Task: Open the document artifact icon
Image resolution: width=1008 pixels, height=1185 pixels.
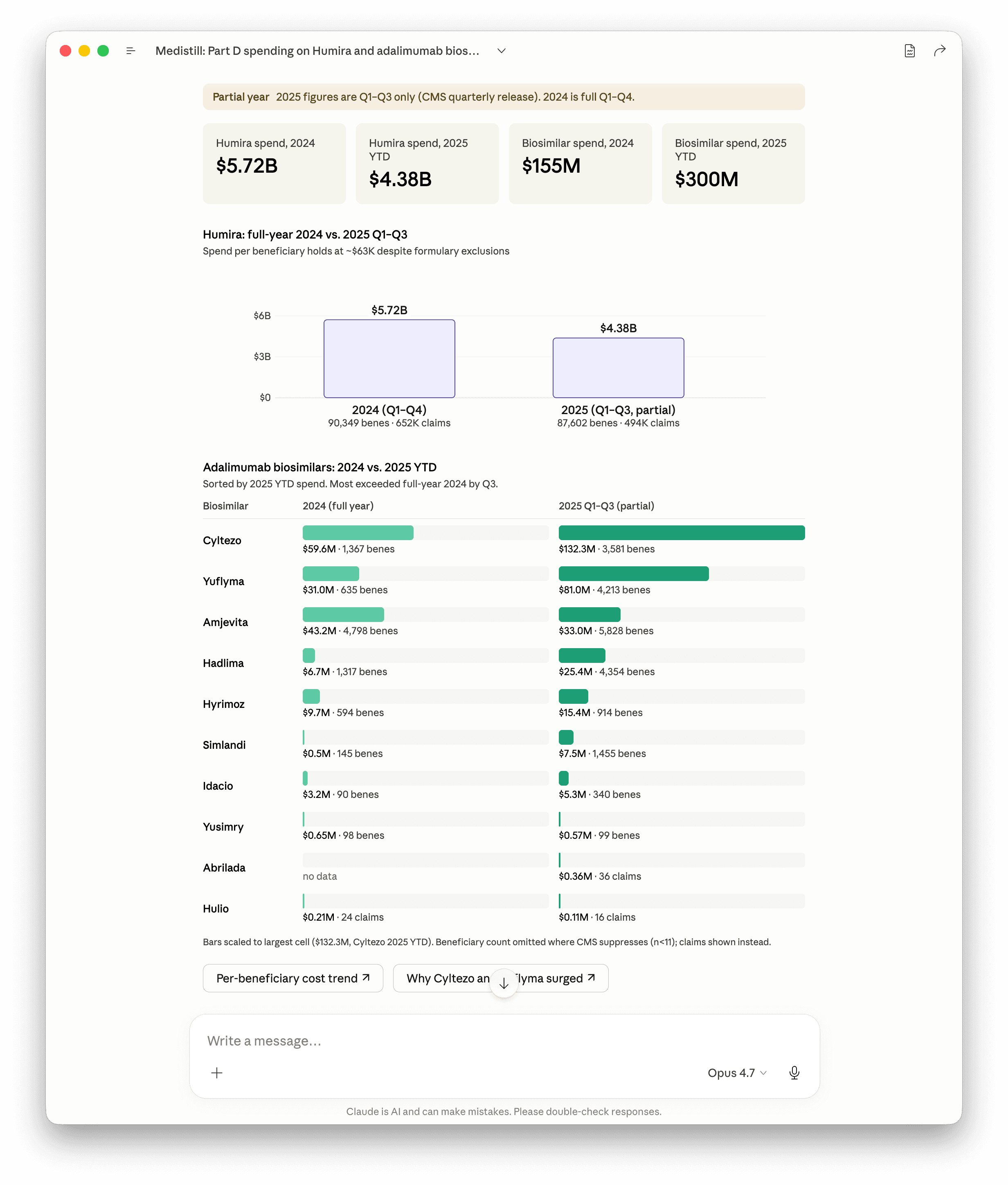Action: (909, 51)
